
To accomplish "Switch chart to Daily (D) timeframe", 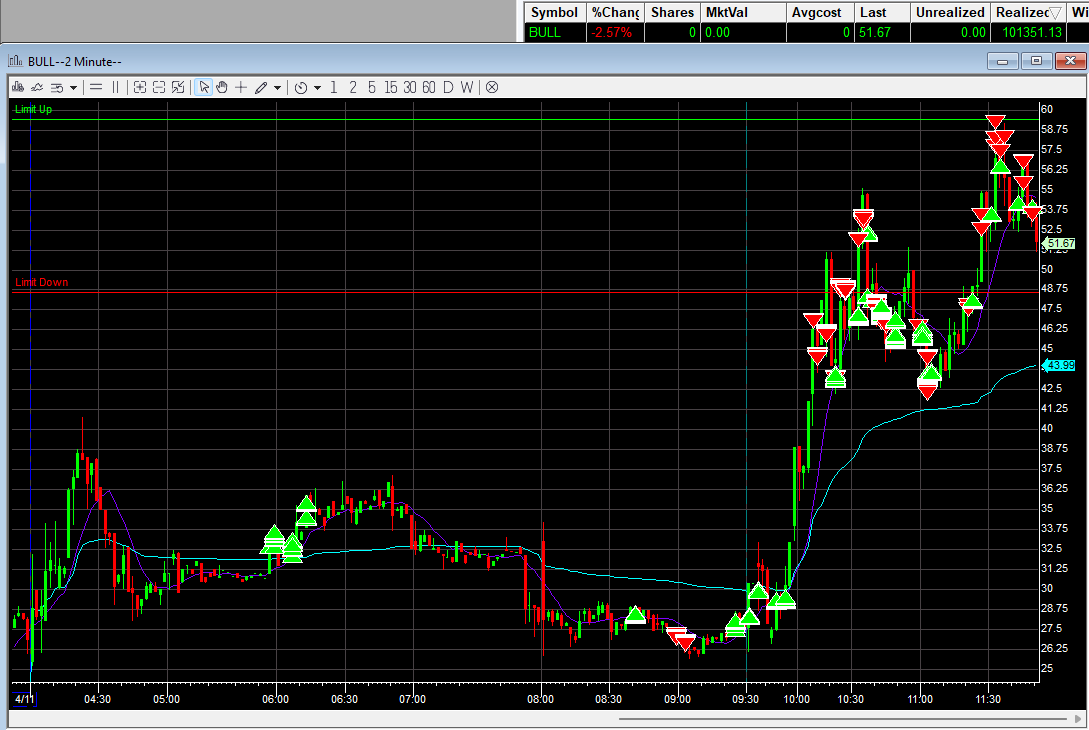I will click(x=448, y=87).
